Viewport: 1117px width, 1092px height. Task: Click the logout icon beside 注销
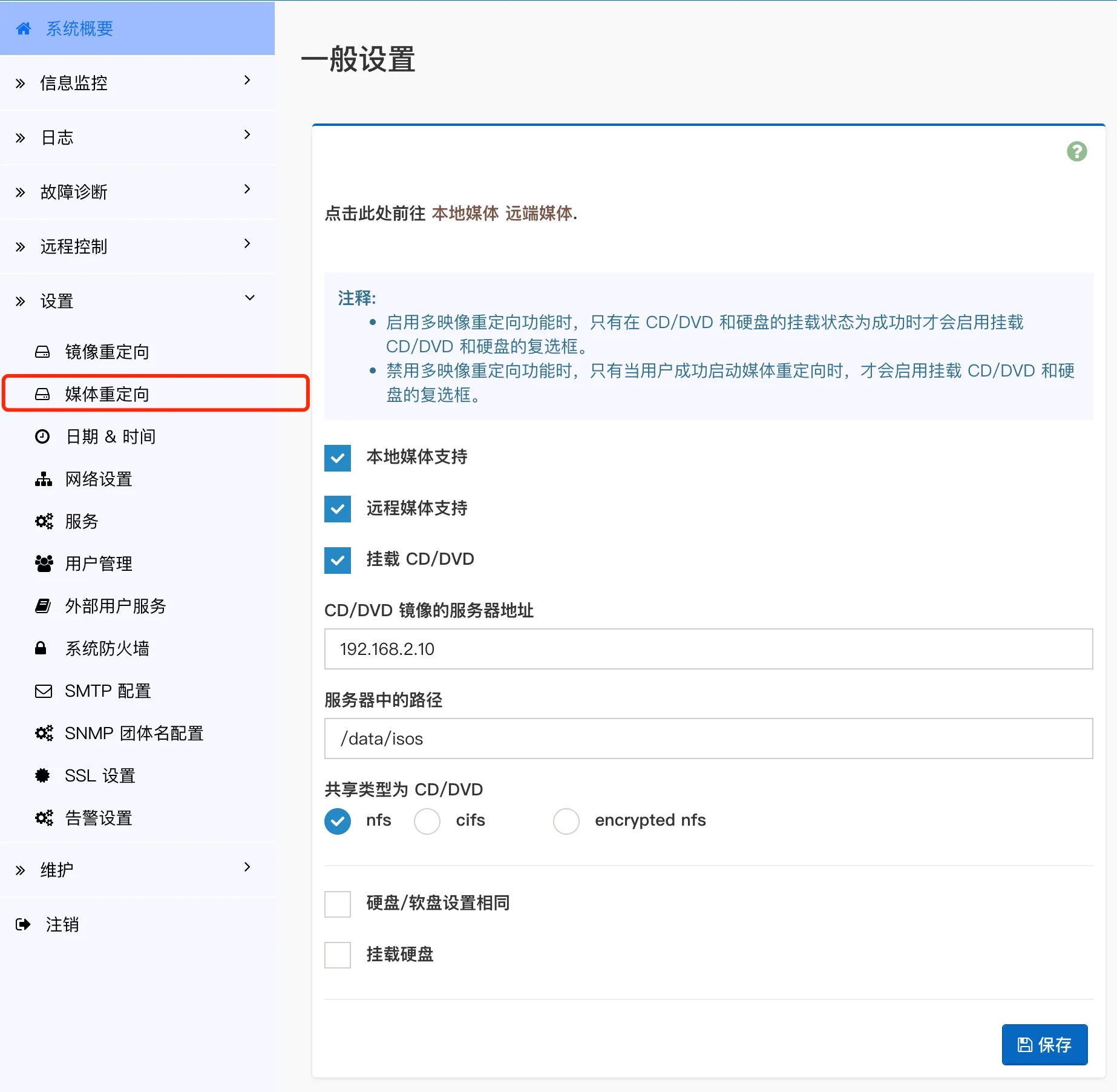coord(23,924)
